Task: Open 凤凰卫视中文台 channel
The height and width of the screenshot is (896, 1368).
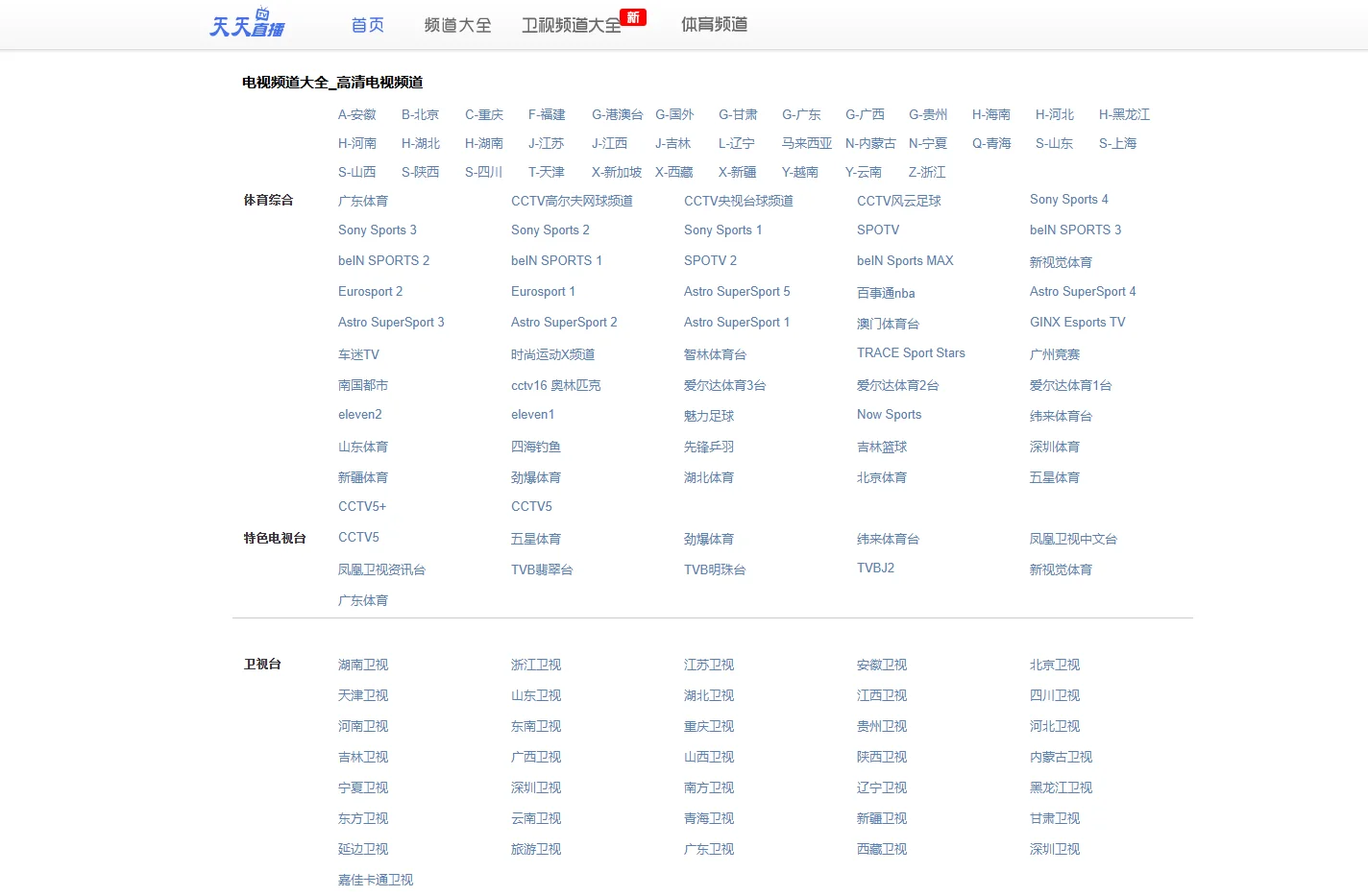Action: click(x=1074, y=539)
